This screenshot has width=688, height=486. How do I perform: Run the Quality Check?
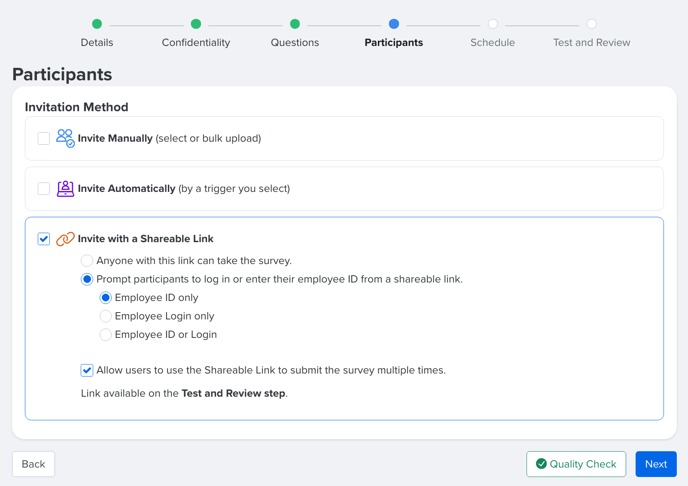576,464
